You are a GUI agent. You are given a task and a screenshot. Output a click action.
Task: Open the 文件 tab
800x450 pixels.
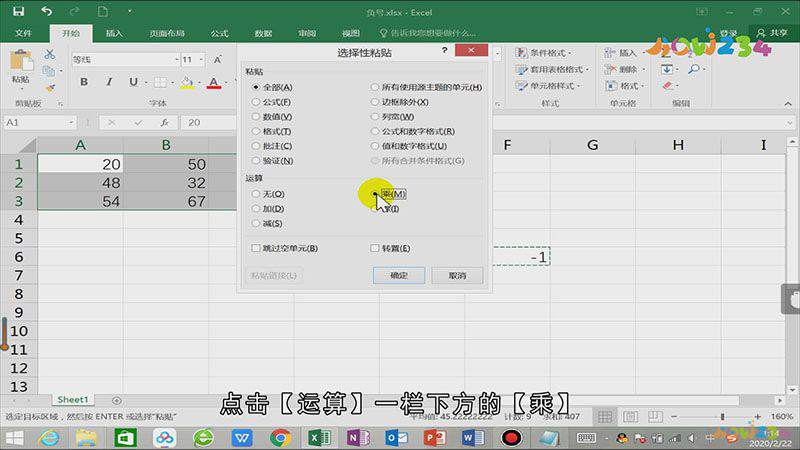pyautogui.click(x=23, y=33)
